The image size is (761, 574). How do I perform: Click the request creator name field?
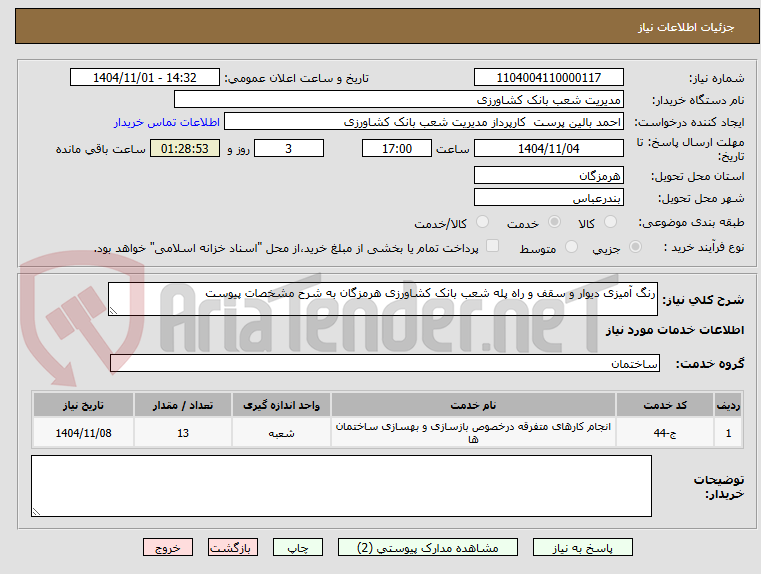pos(424,122)
